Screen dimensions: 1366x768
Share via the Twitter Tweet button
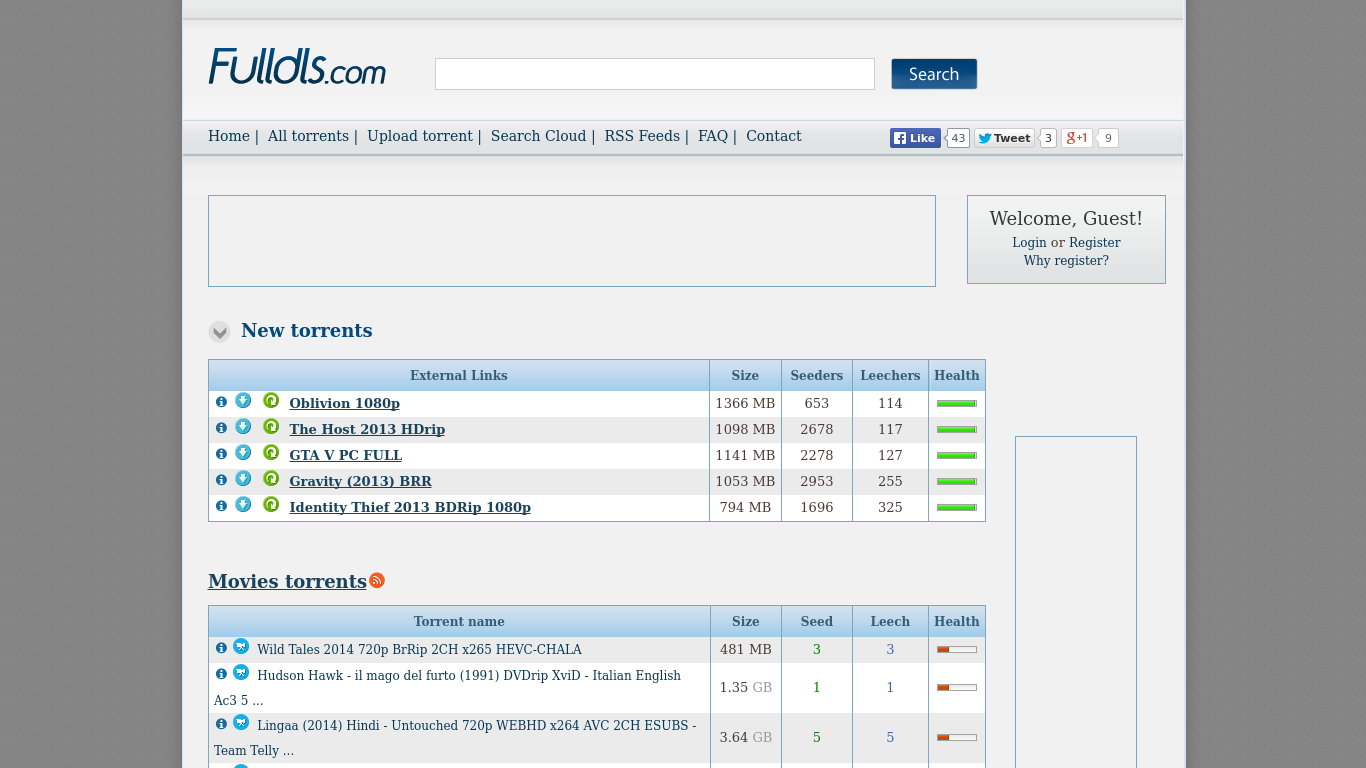tap(1005, 138)
